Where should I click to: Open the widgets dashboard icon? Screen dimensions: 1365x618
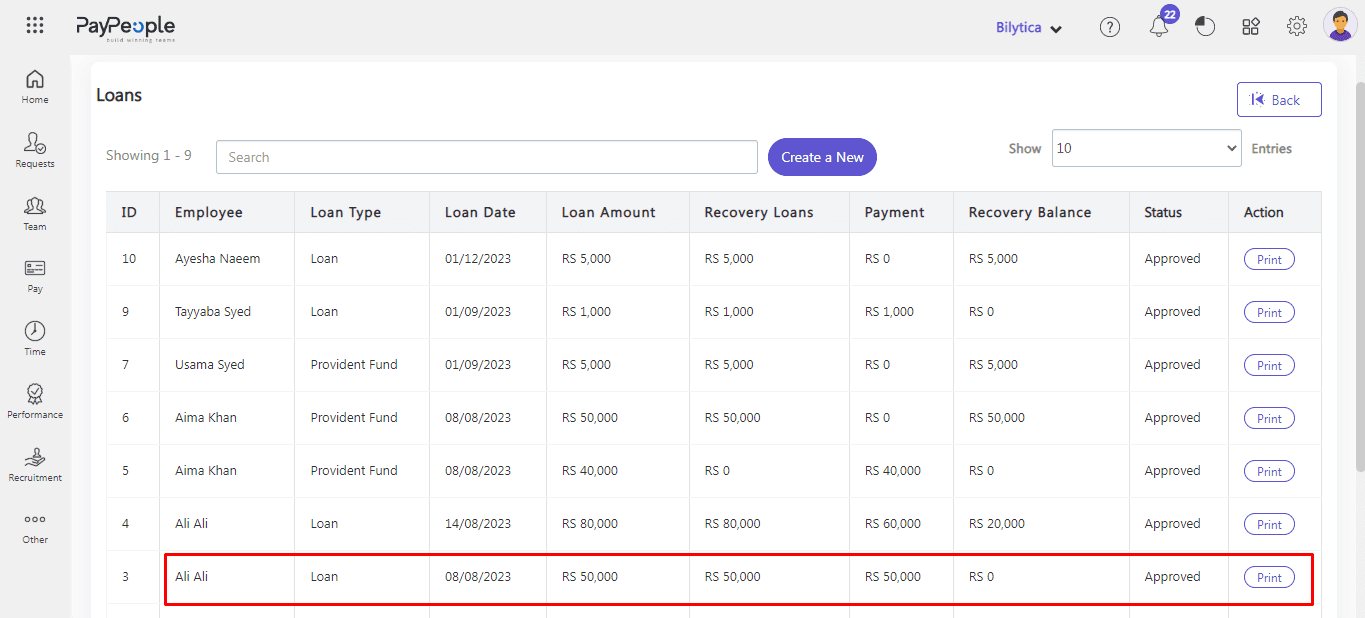click(1251, 27)
